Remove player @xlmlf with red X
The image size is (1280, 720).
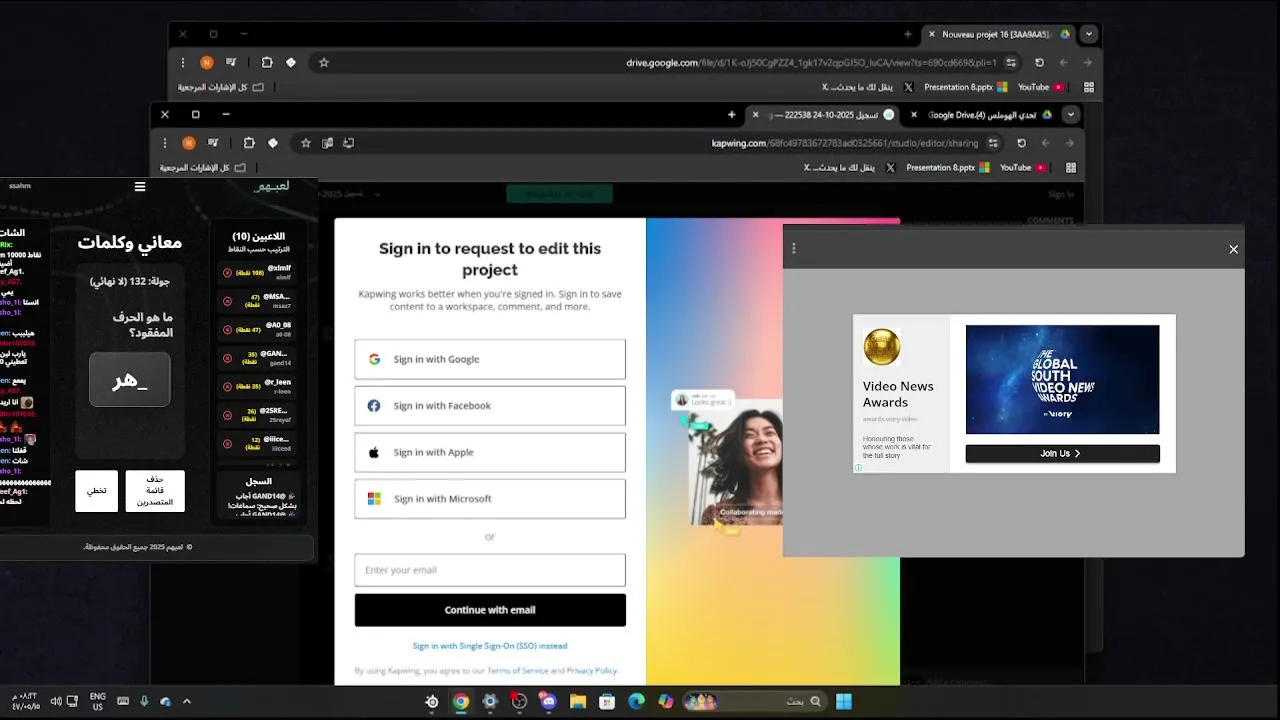tap(227, 272)
